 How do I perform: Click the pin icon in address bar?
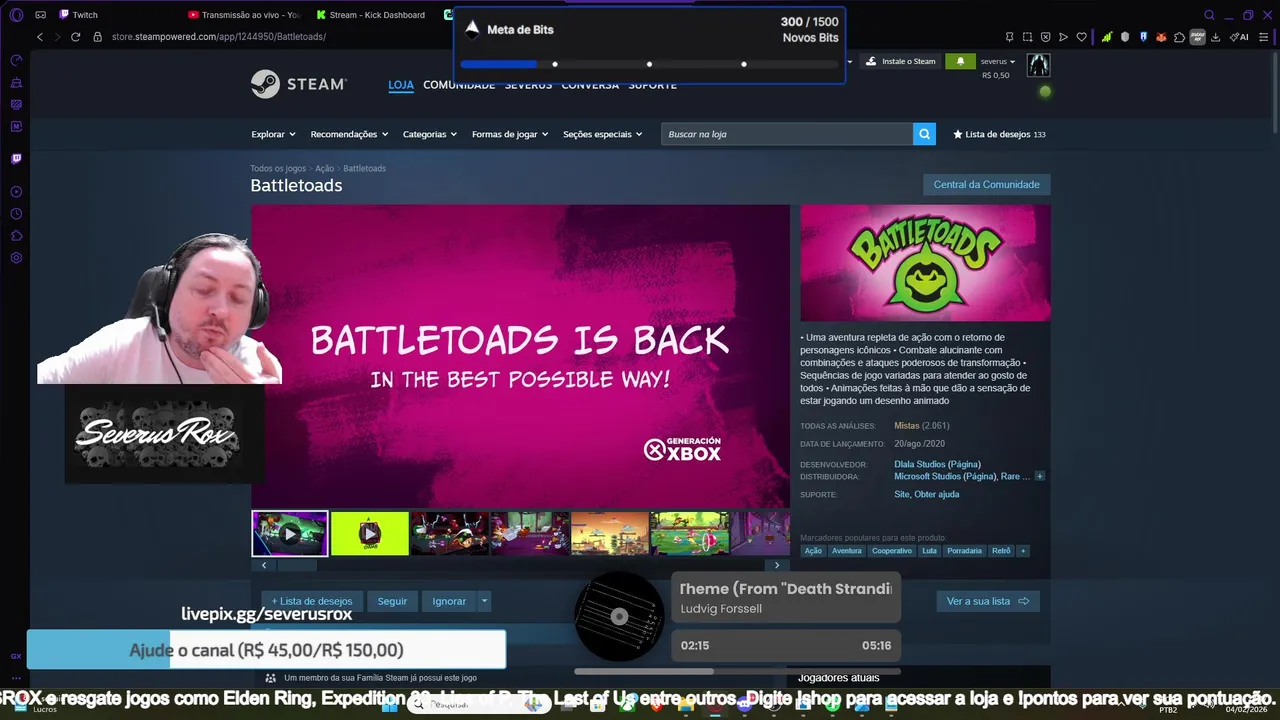pyautogui.click(x=1009, y=37)
